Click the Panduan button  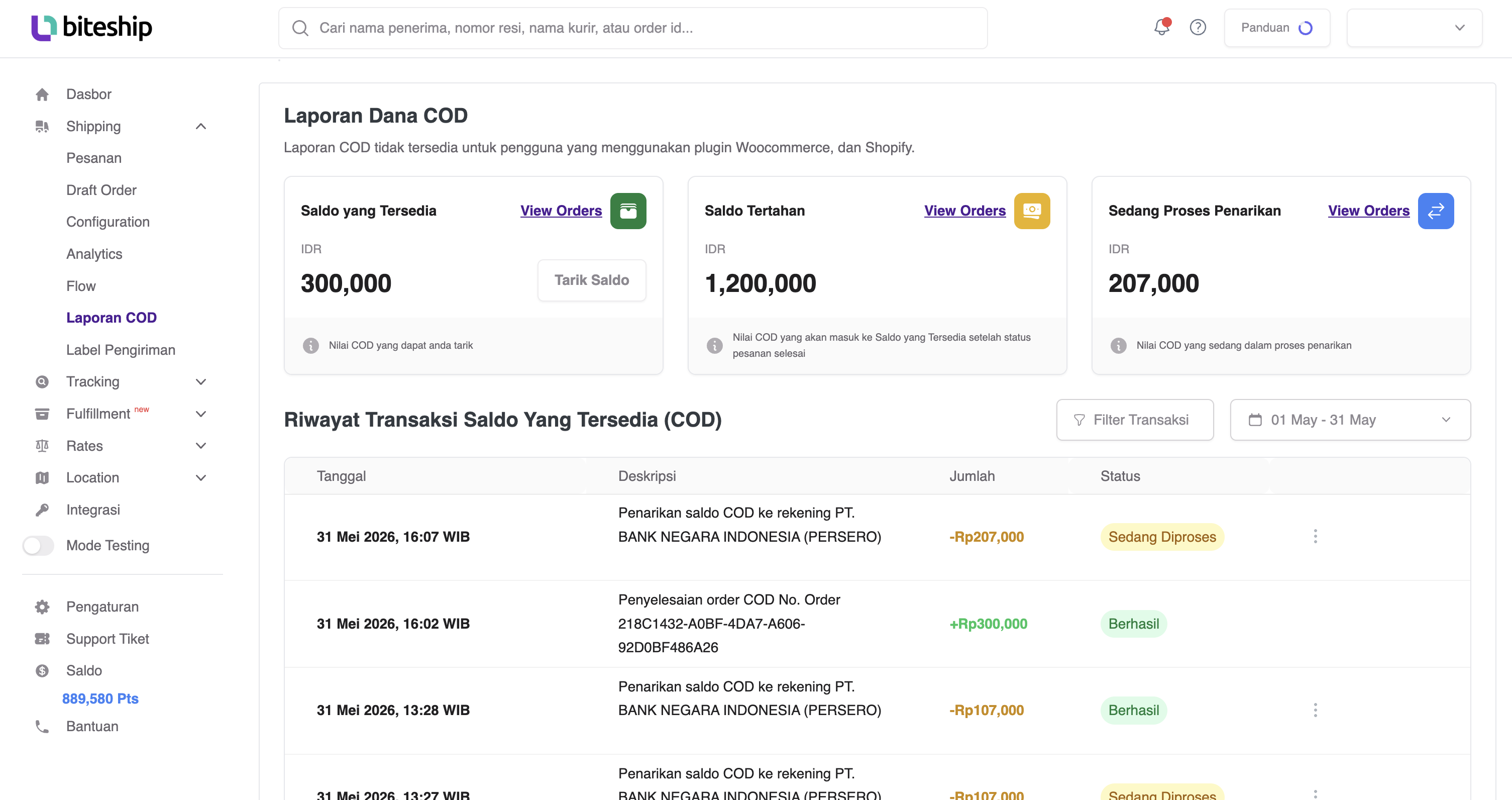(1276, 28)
